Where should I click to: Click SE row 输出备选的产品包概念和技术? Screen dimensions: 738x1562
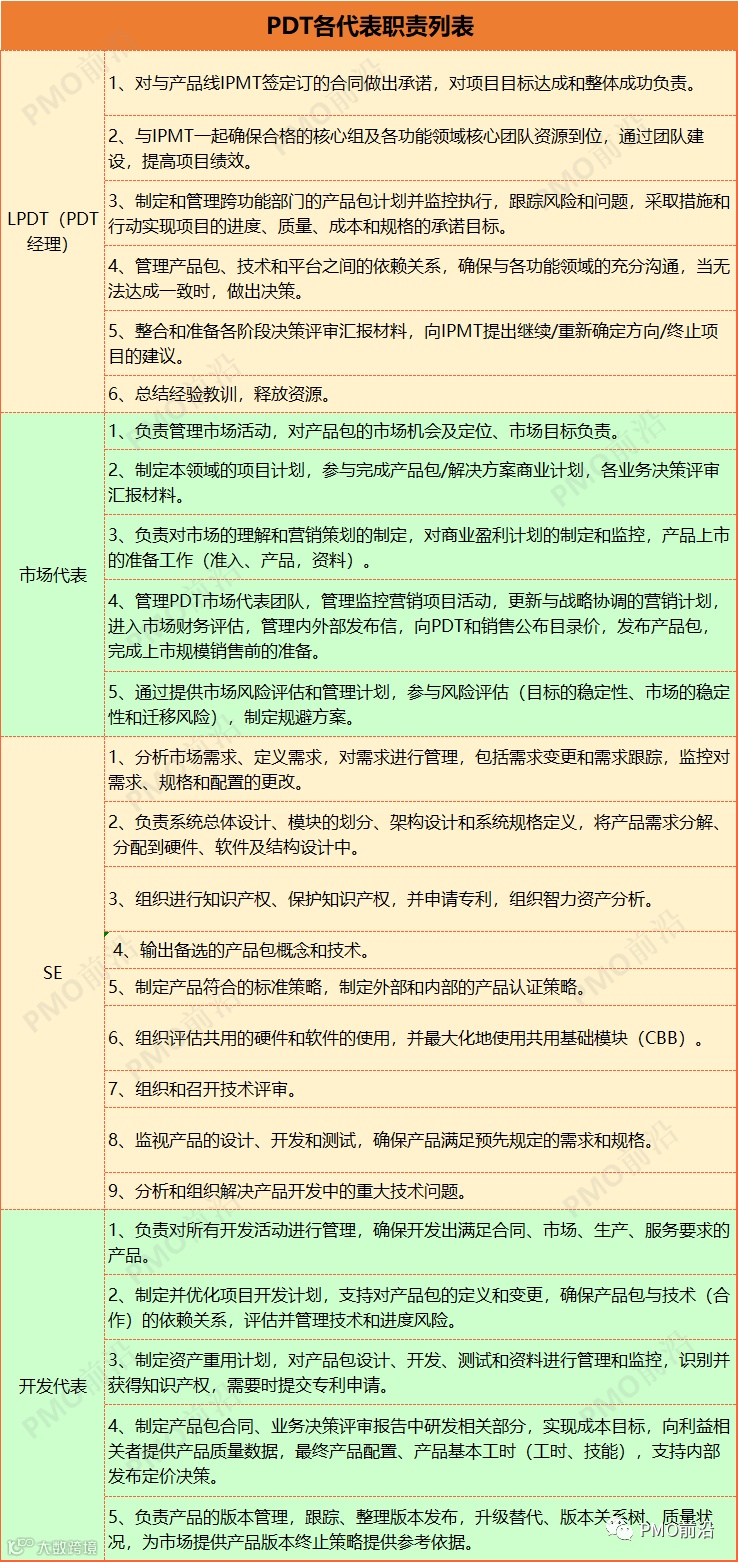420,949
